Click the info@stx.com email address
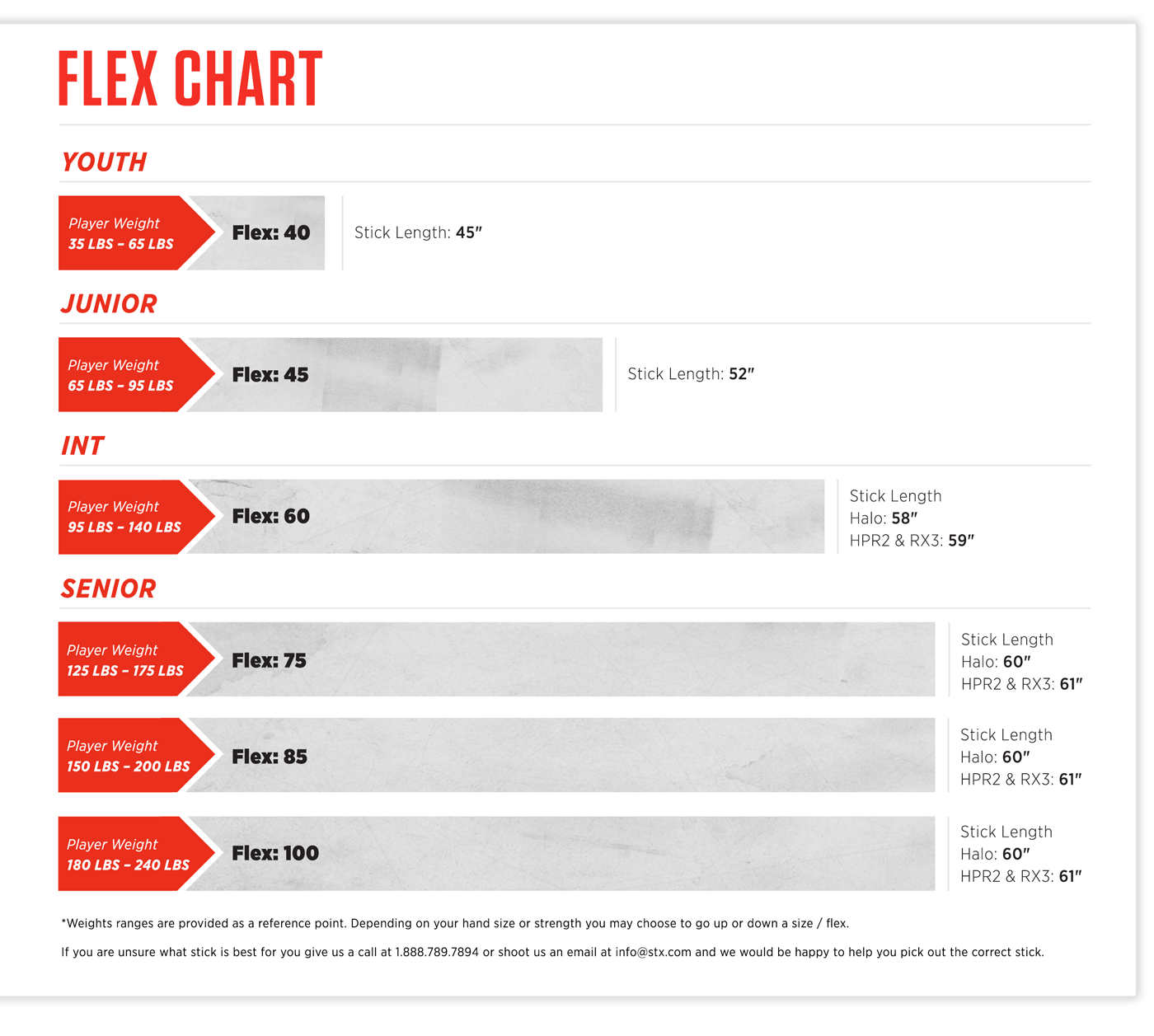The height and width of the screenshot is (1036, 1154). (653, 953)
